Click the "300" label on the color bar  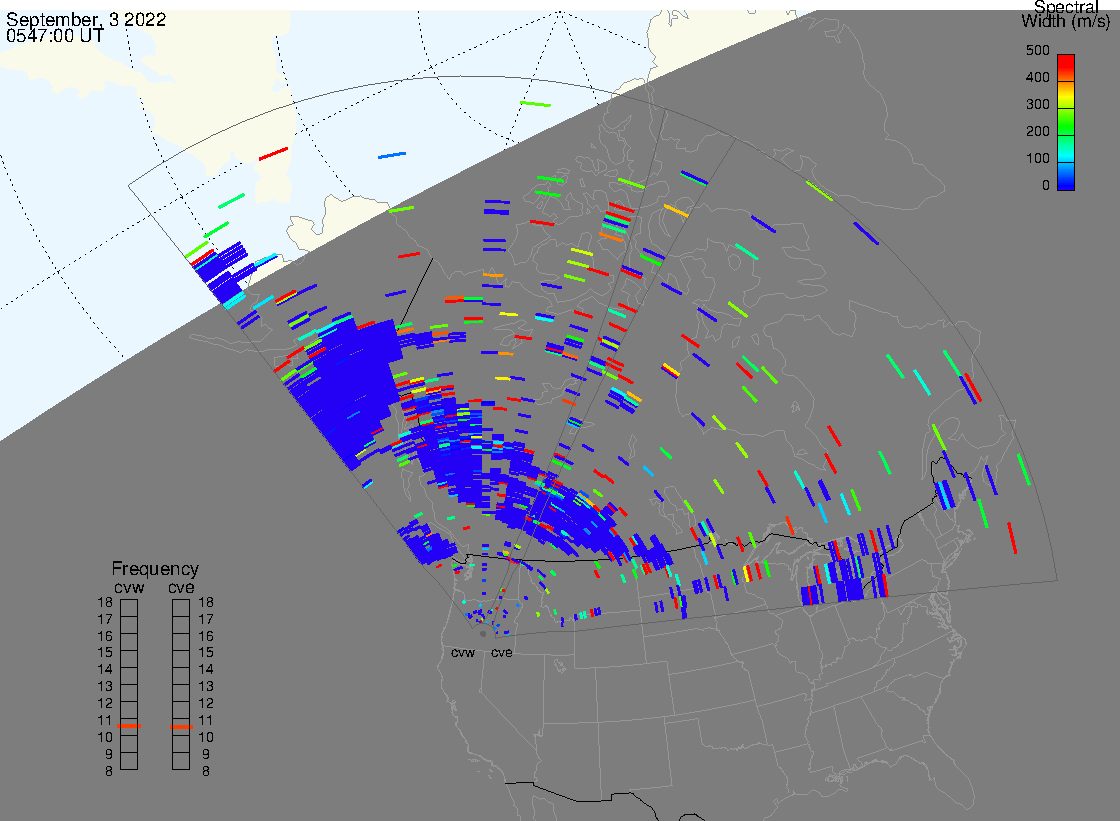tap(1037, 104)
